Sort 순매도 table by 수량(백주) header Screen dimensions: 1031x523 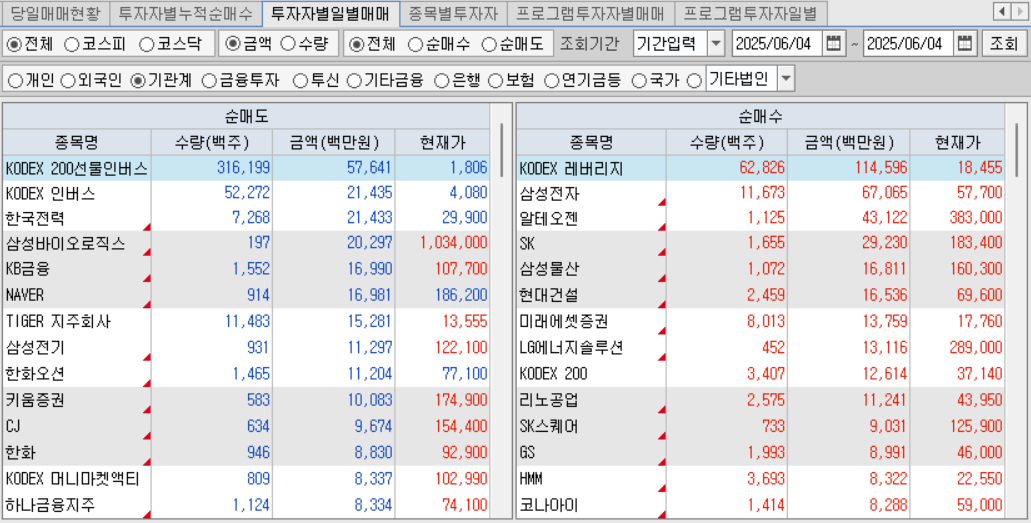pyautogui.click(x=212, y=142)
